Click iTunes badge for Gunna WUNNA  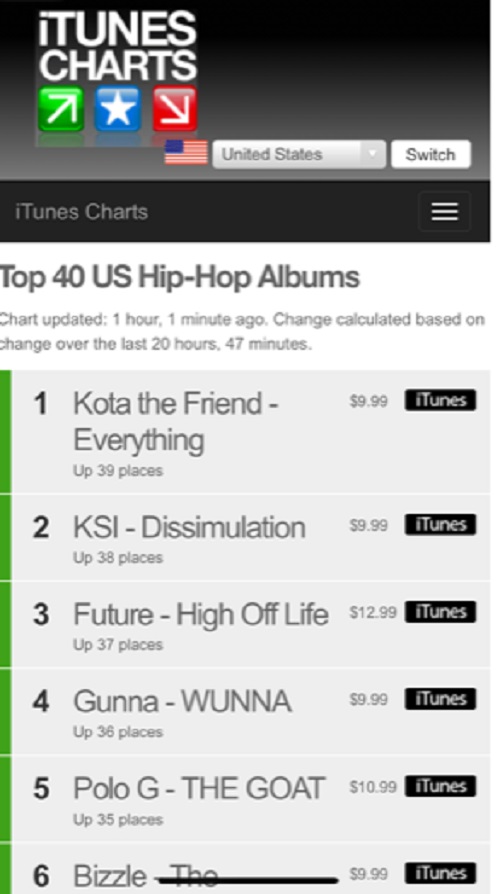point(440,699)
